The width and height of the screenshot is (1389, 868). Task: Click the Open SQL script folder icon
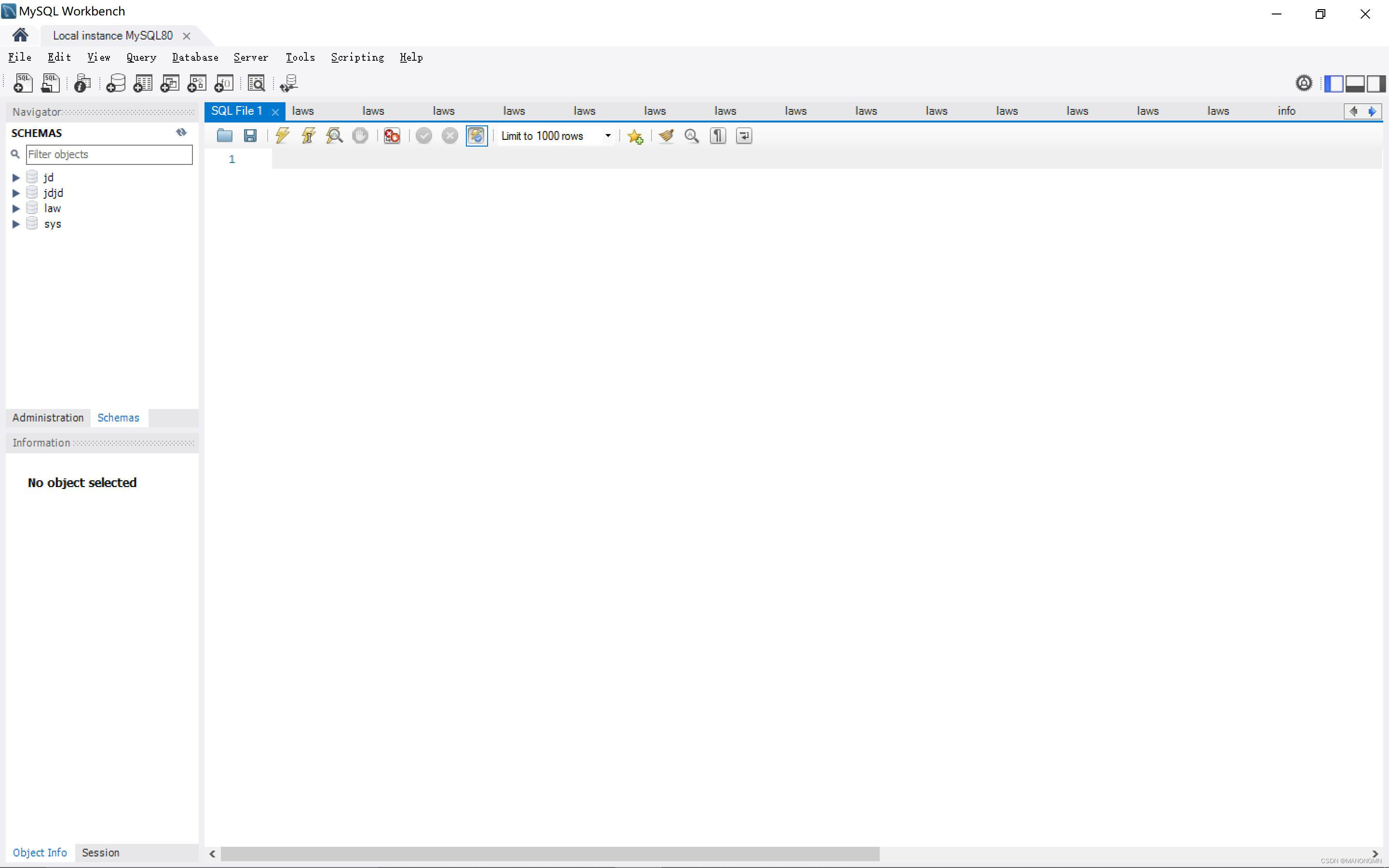224,136
